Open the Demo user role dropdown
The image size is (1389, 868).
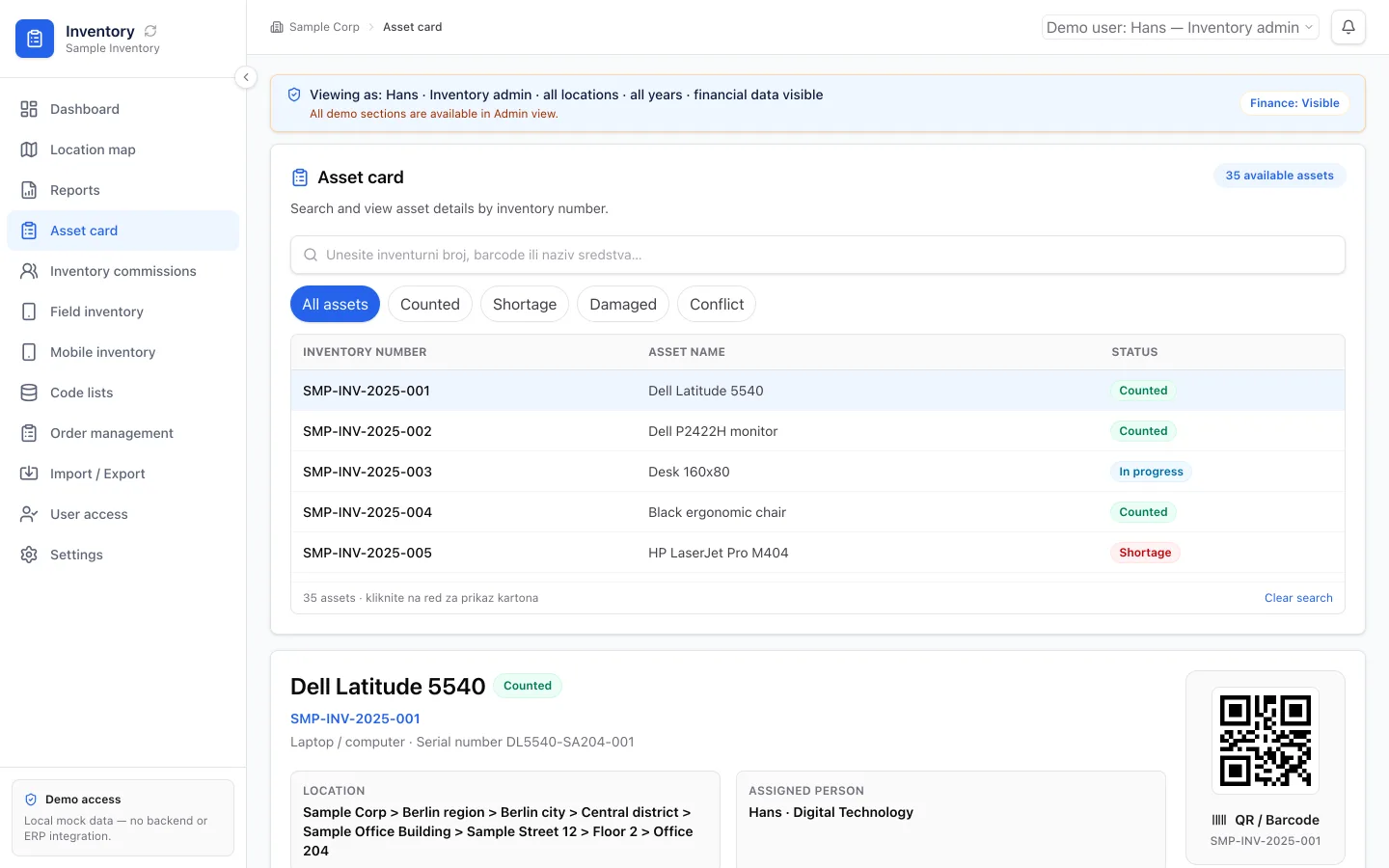[x=1180, y=27]
